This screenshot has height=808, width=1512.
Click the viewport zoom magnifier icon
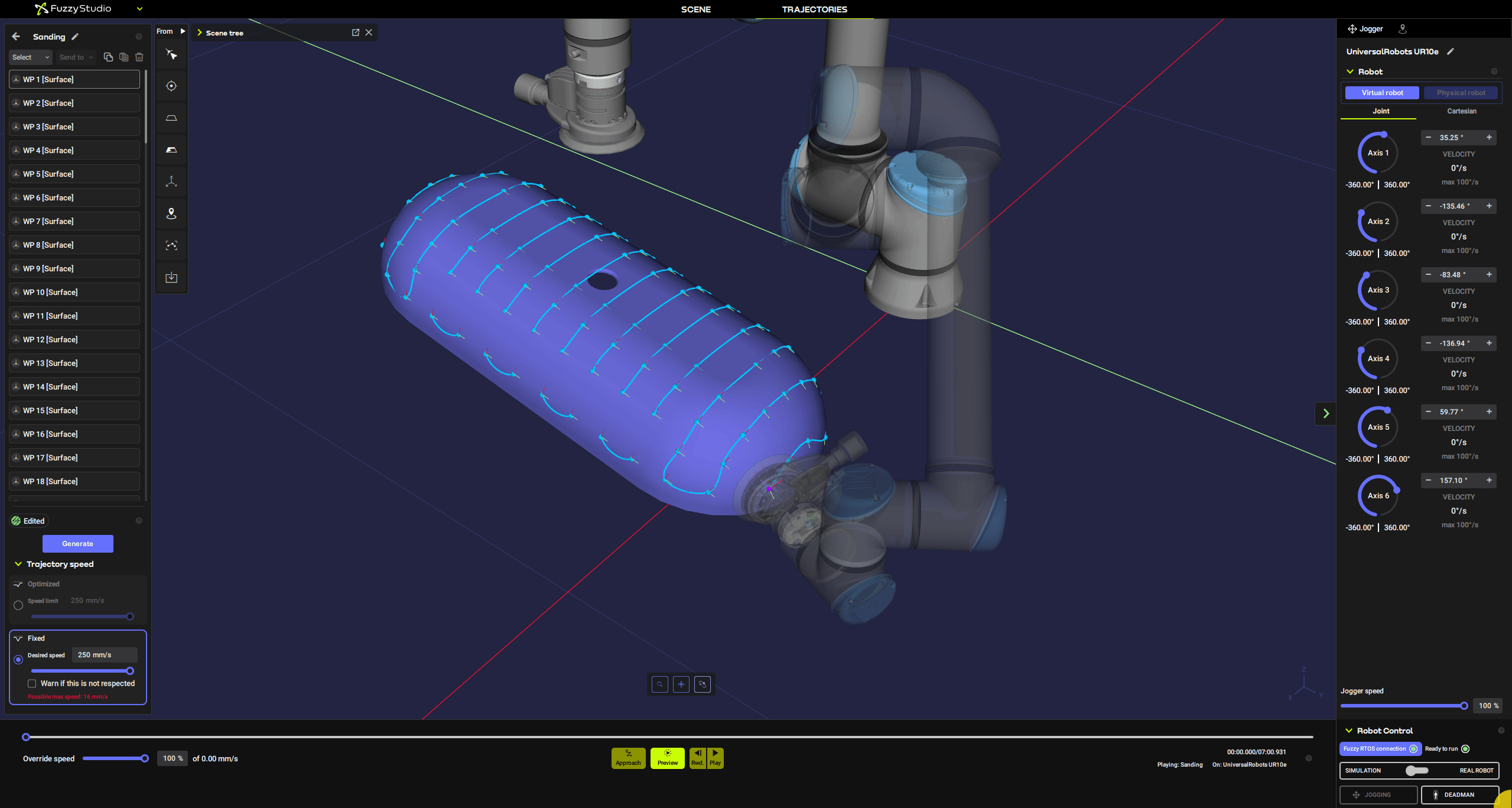pos(660,684)
